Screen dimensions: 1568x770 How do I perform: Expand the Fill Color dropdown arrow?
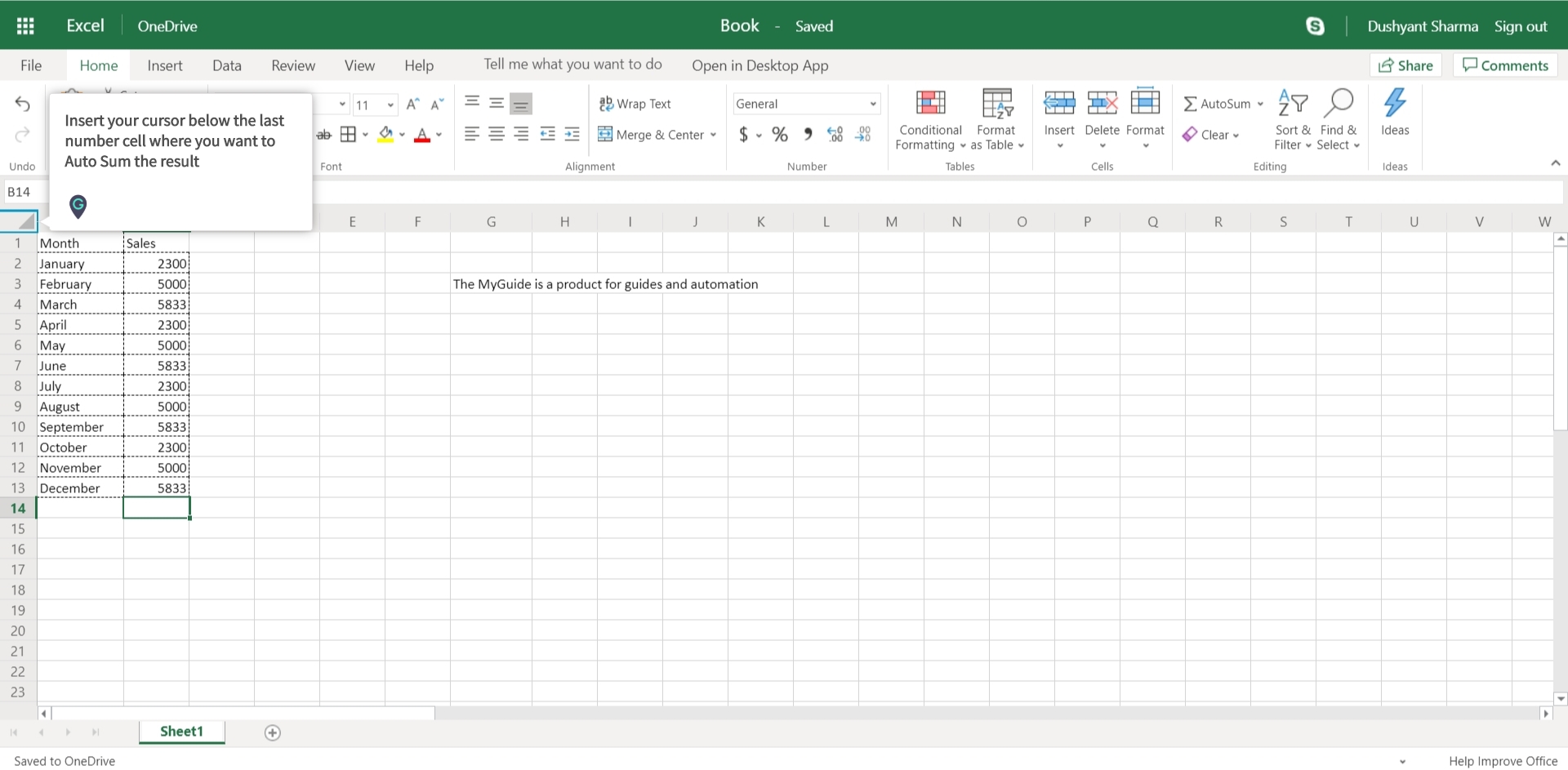tap(402, 135)
